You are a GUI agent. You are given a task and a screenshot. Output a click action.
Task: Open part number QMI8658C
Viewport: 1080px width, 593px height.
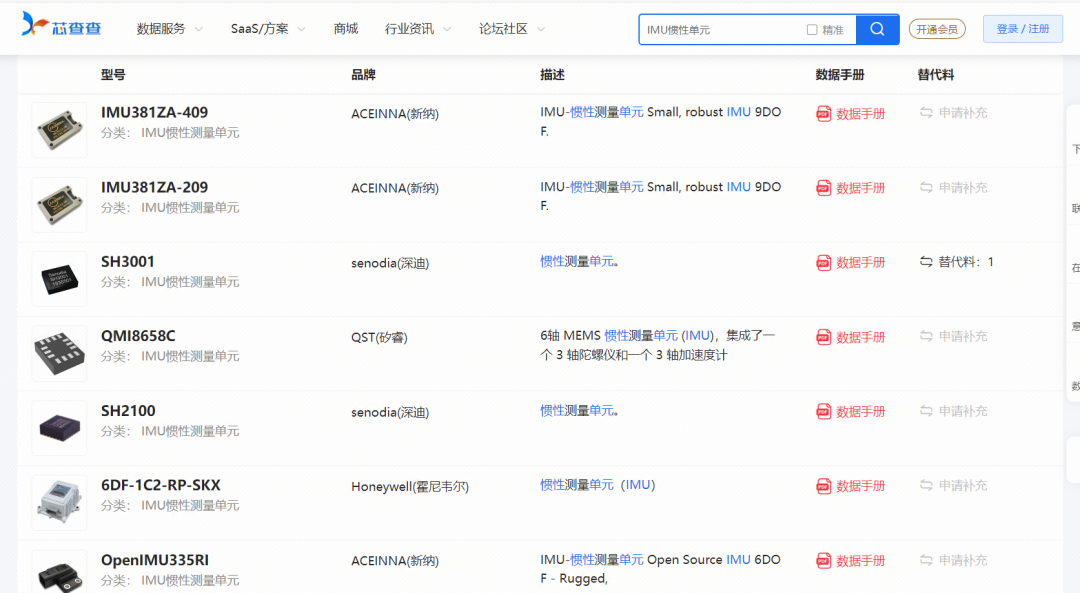(138, 336)
